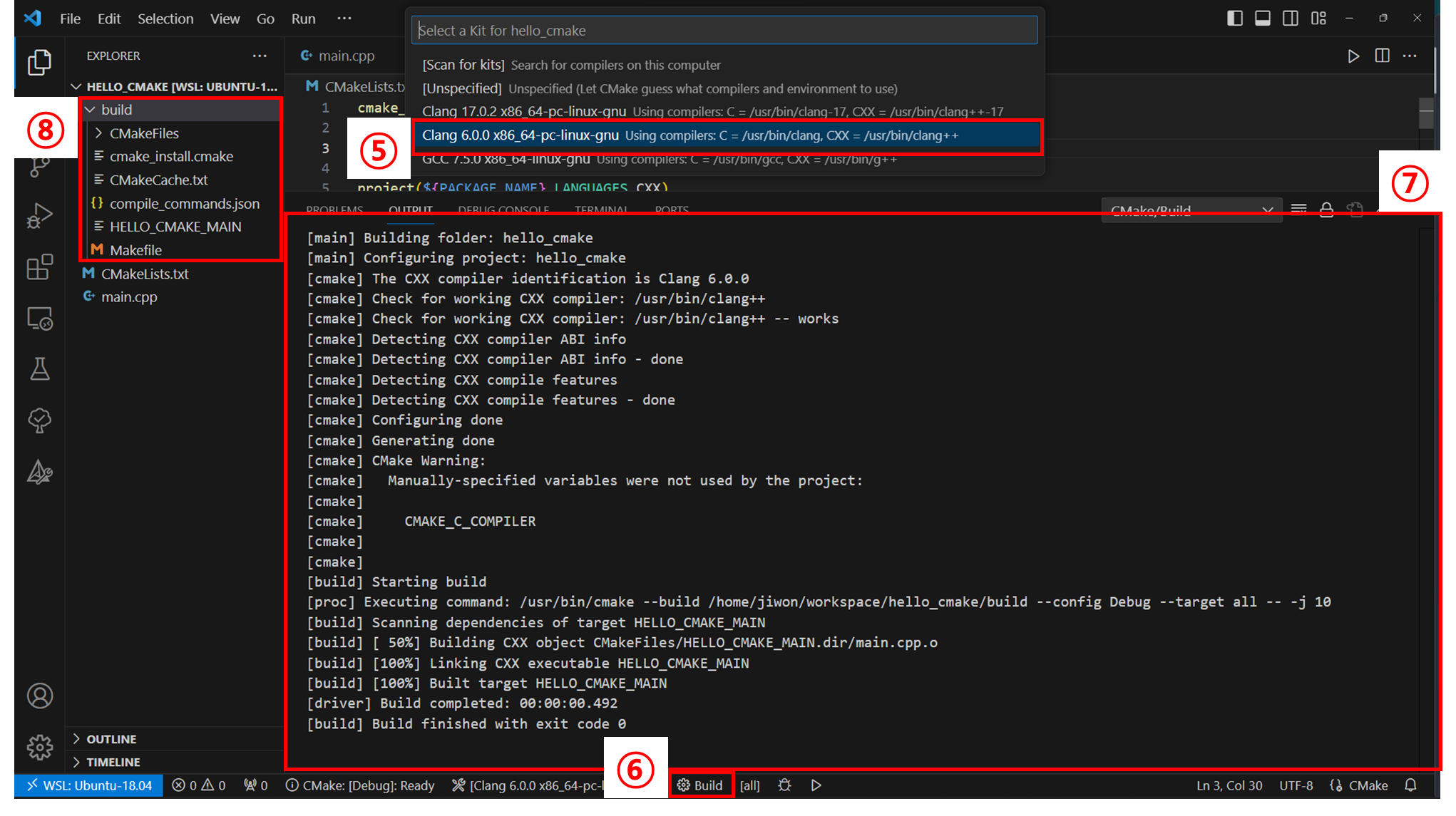Click the Build button in status bar

(x=700, y=785)
